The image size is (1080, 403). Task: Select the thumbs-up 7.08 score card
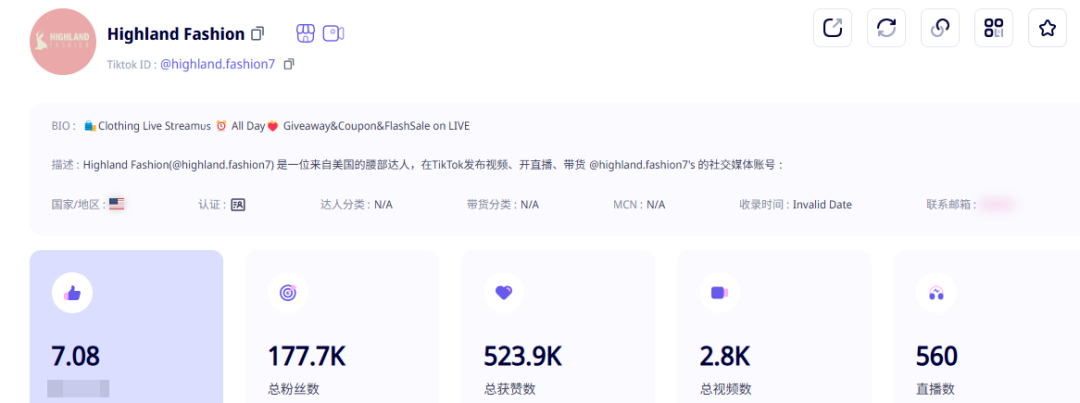[126, 327]
